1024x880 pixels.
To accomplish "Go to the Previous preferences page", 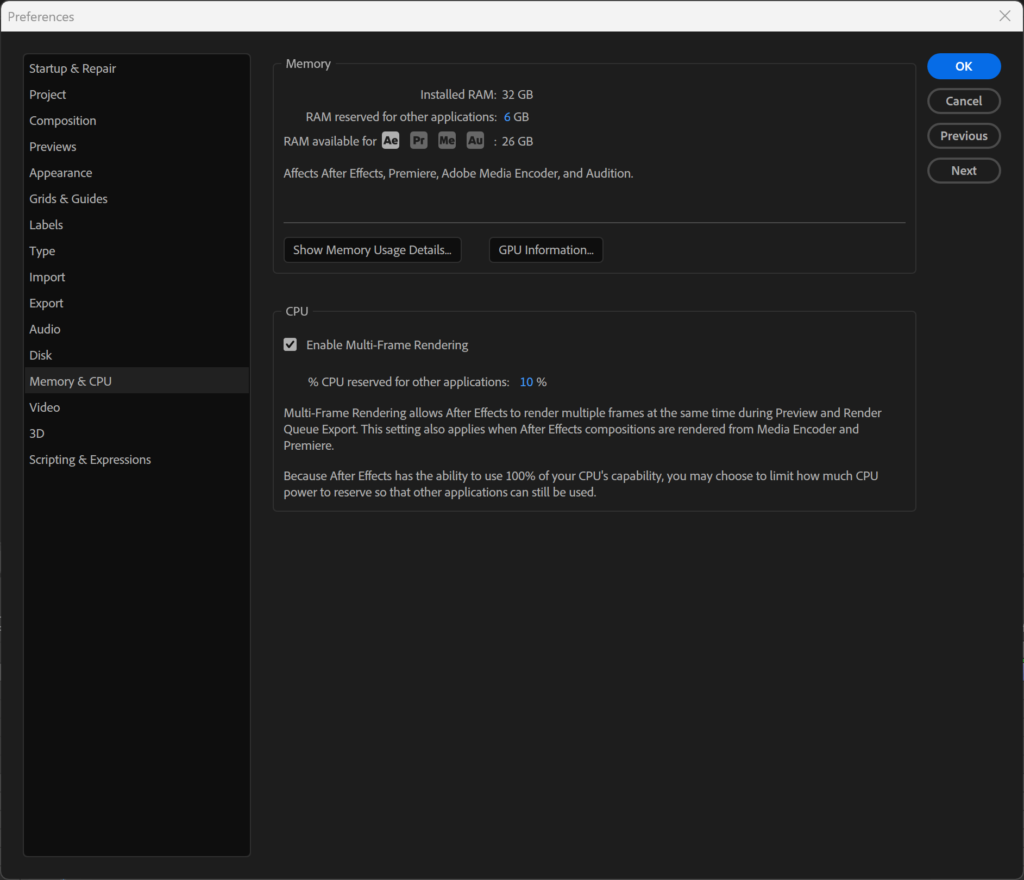I will tap(963, 136).
